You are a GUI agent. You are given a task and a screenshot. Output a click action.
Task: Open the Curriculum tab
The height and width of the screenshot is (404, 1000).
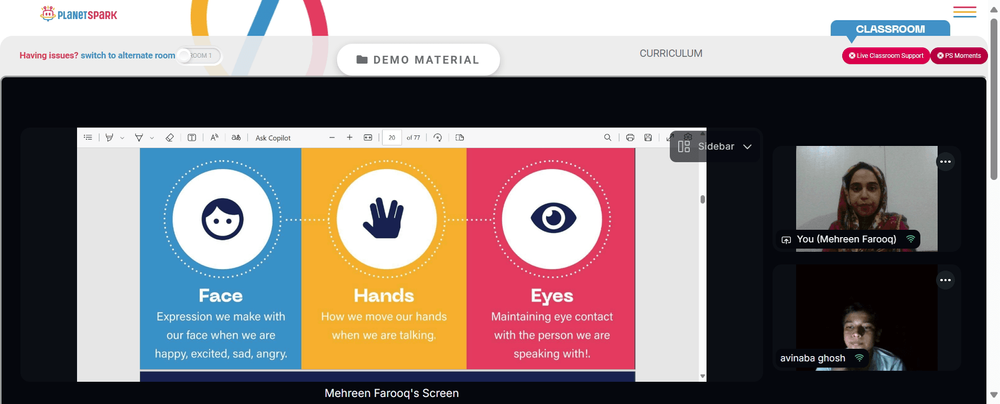(x=671, y=54)
